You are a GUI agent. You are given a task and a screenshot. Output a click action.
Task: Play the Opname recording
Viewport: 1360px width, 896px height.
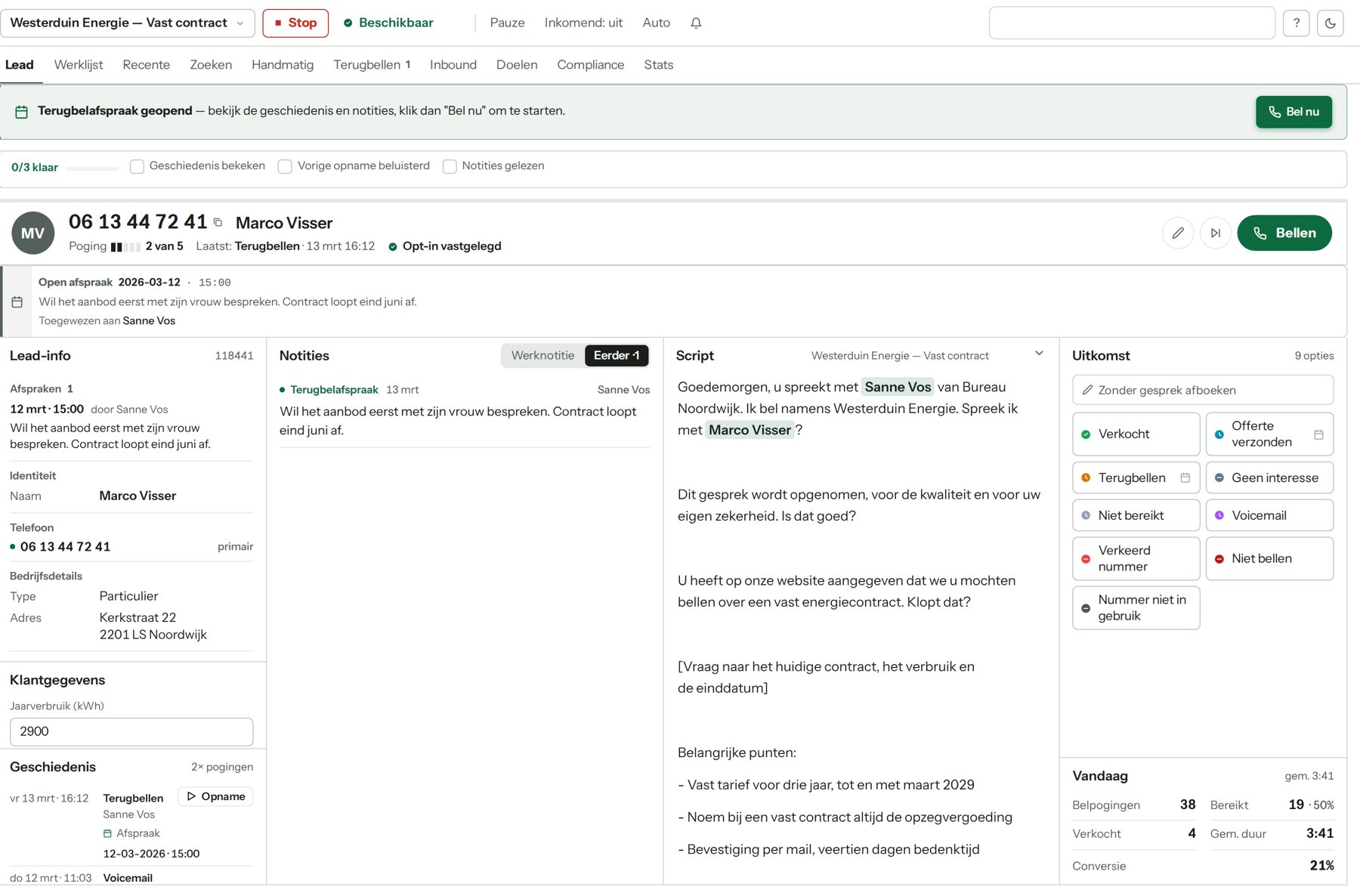(x=215, y=796)
